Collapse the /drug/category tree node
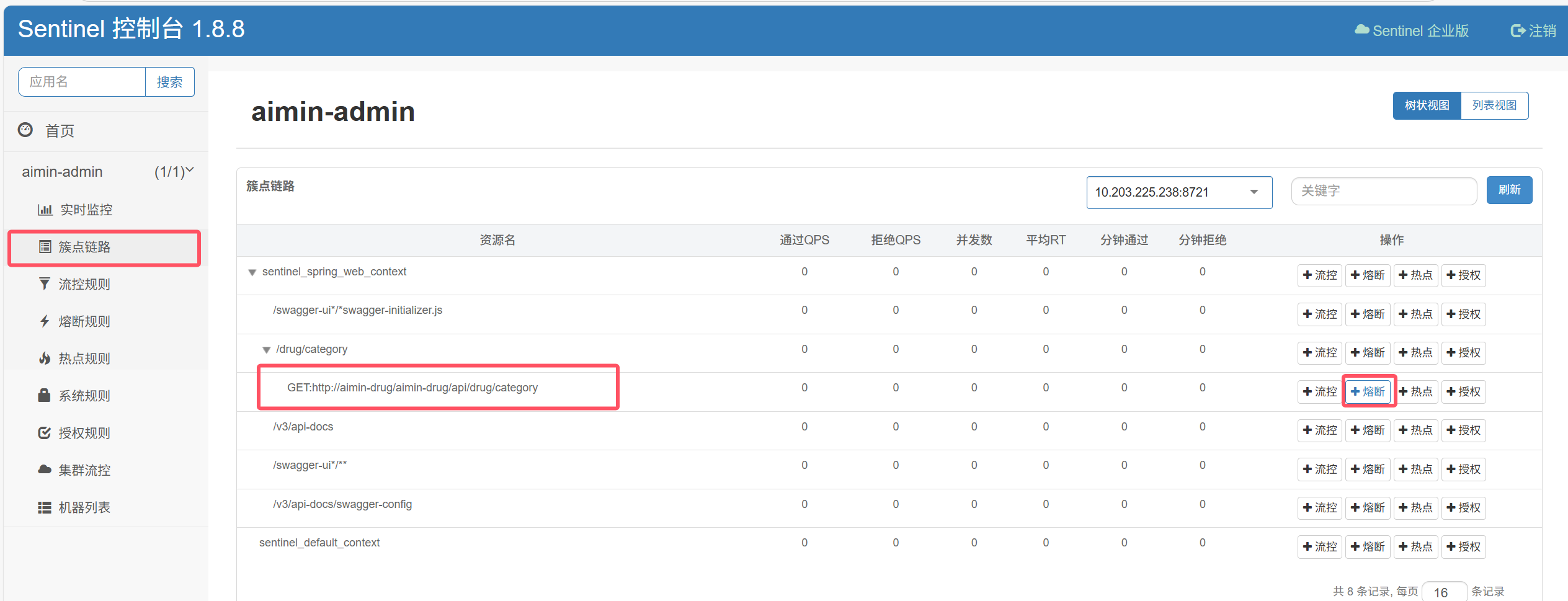The width and height of the screenshot is (1568, 601). point(266,350)
